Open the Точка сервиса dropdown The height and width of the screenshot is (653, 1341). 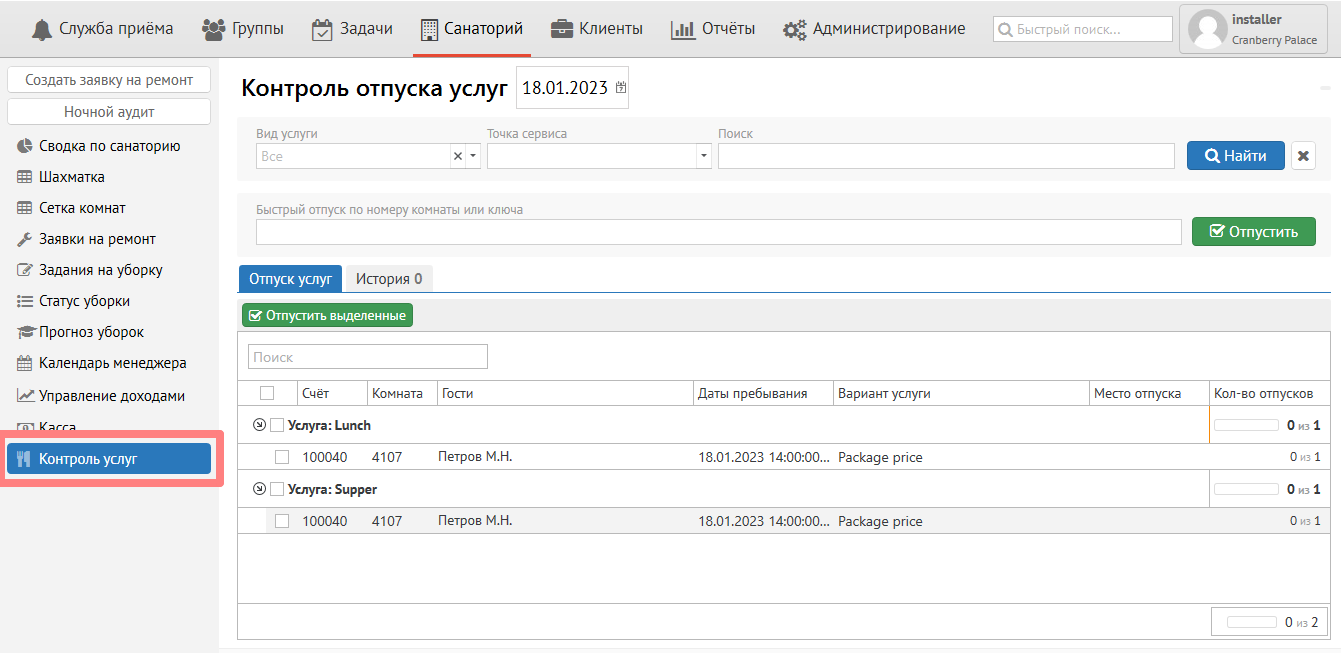point(704,156)
